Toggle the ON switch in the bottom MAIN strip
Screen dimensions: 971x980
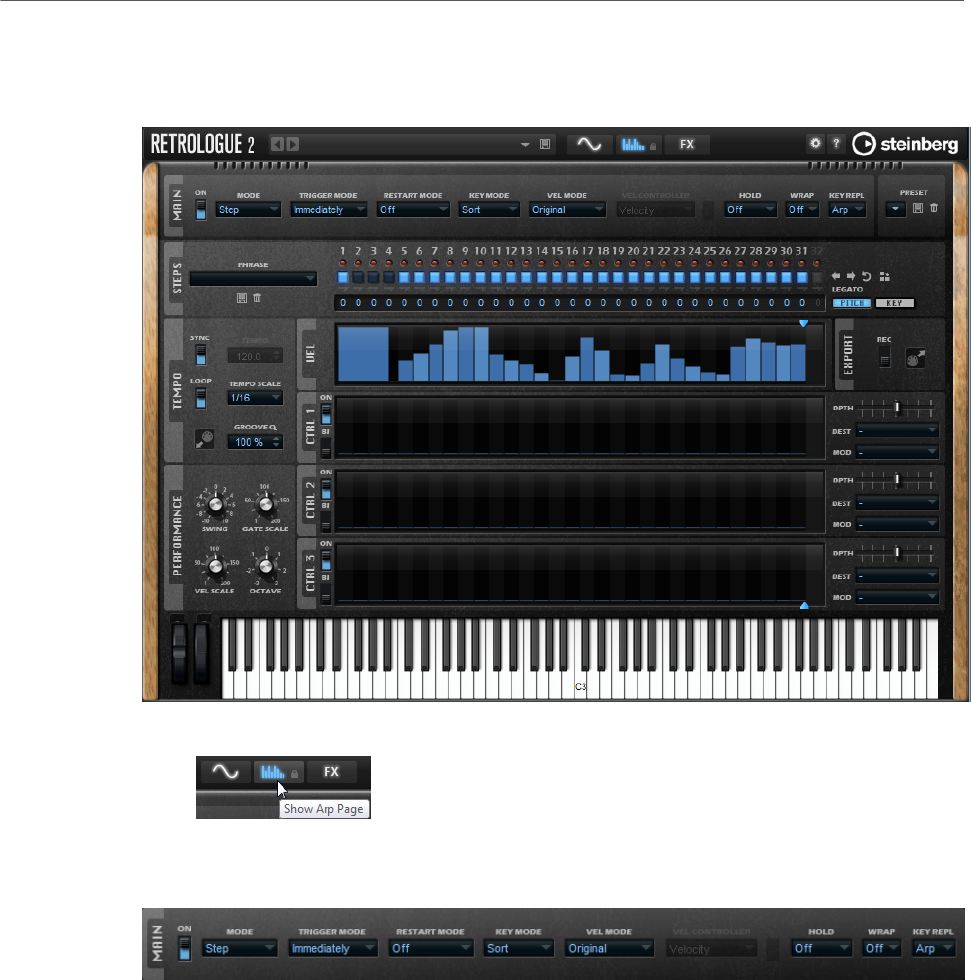click(184, 948)
